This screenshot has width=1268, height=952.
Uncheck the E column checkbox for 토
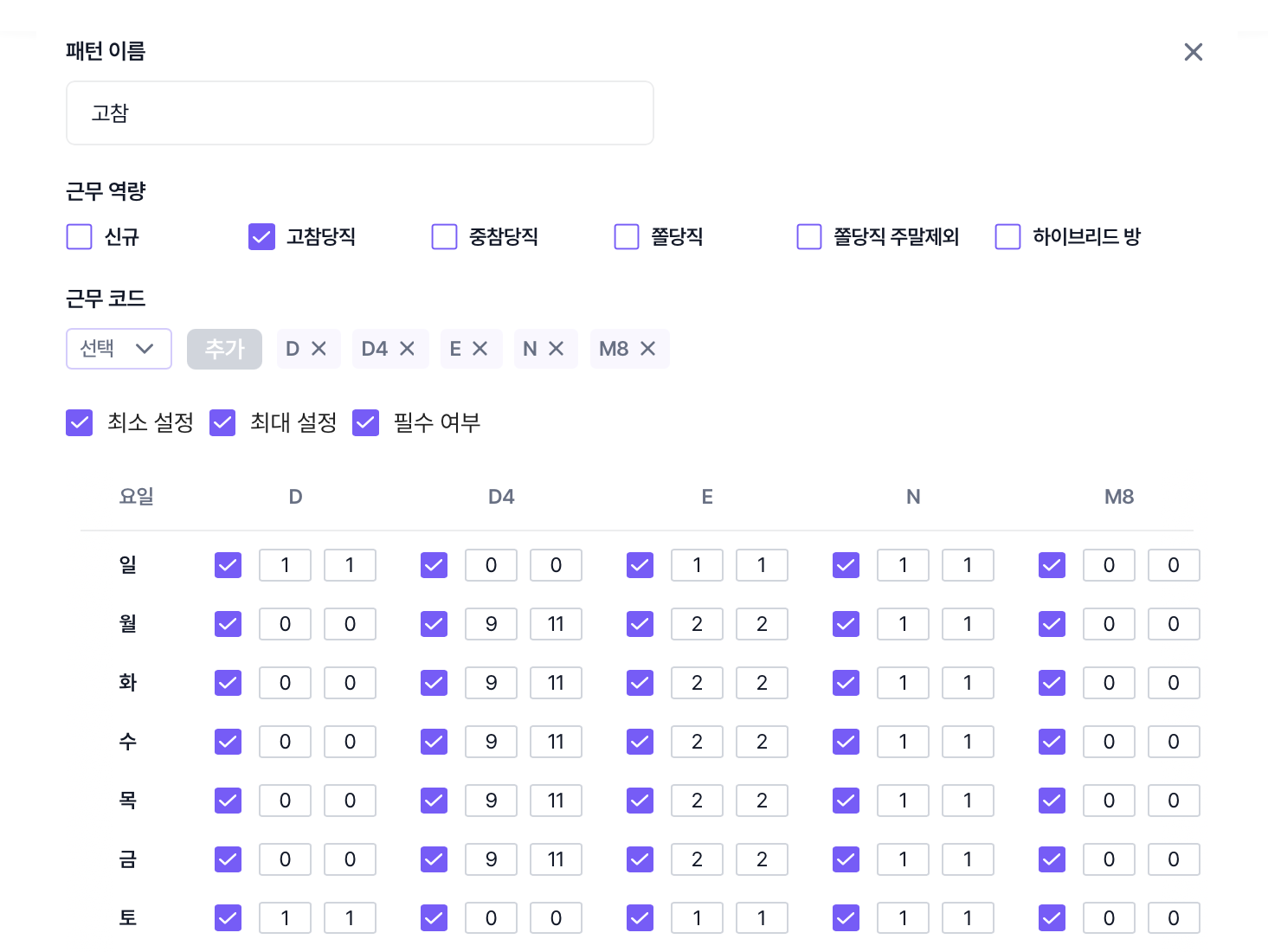coord(640,918)
